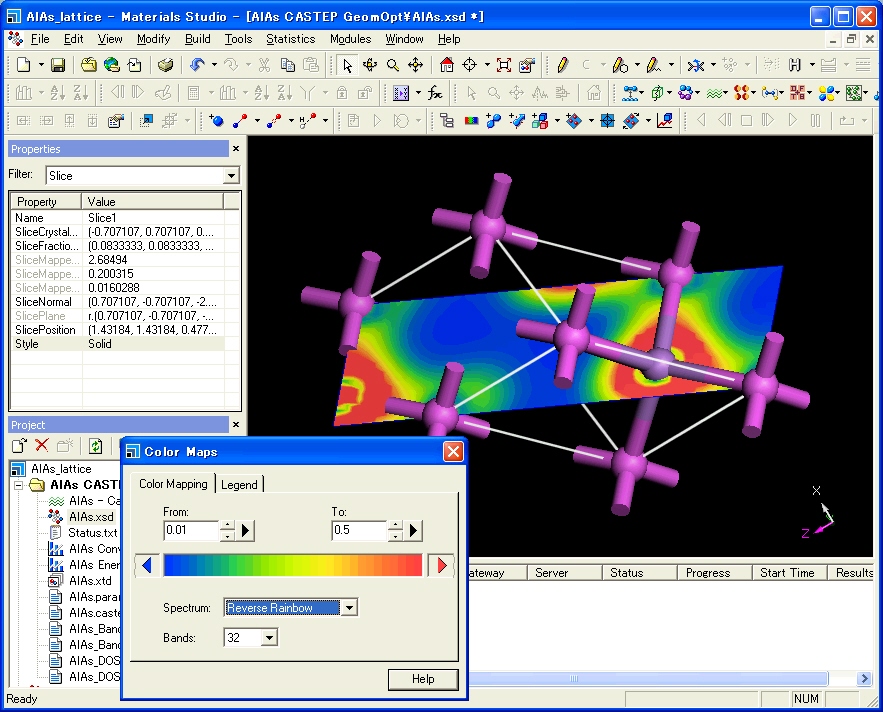This screenshot has width=883, height=712.
Task: Click the Volumetric Selection icon
Action: pos(447,121)
